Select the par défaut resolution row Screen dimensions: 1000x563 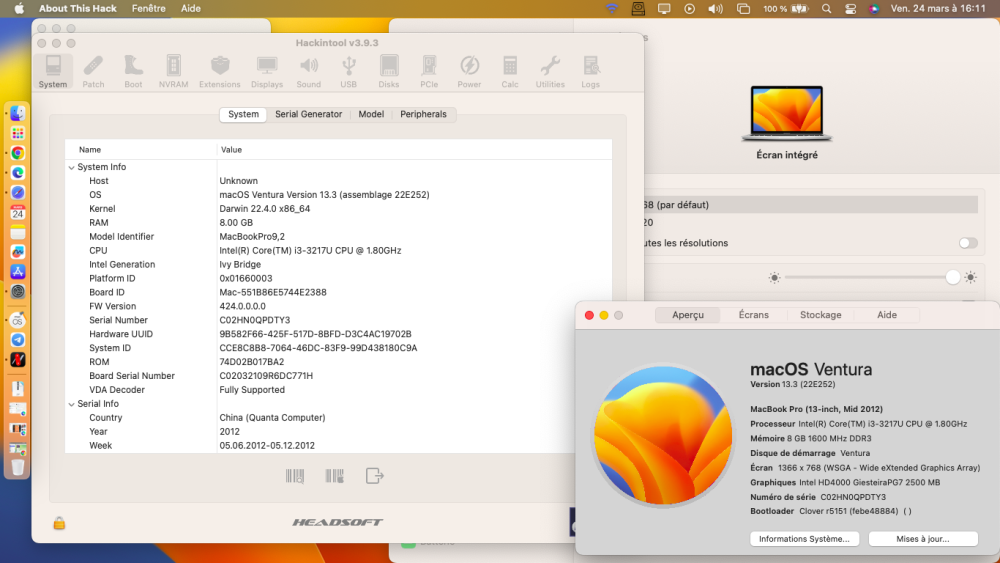point(811,205)
